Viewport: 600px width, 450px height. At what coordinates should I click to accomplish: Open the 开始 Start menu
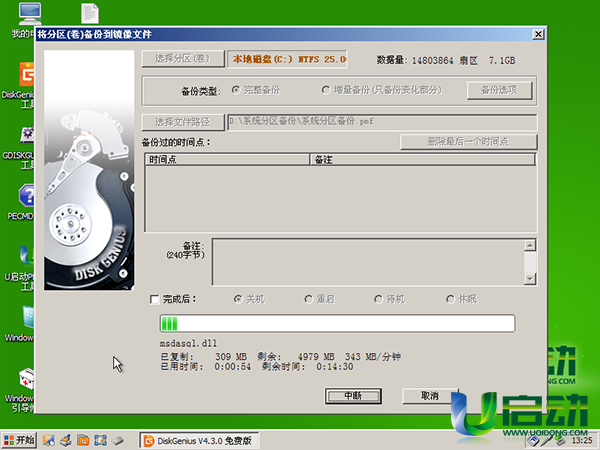[x=19, y=440]
